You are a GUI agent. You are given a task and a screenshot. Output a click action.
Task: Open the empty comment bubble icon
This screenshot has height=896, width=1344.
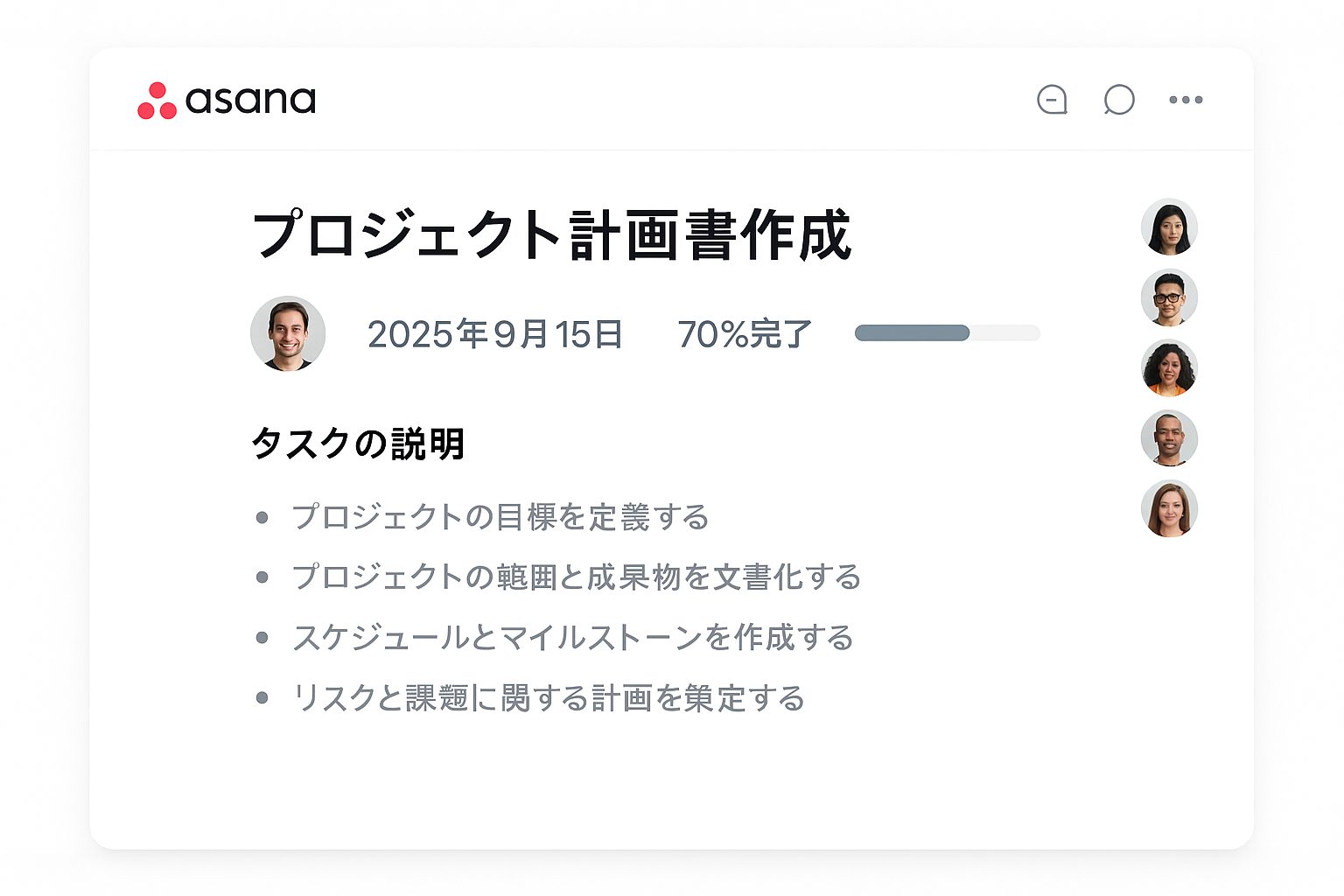(x=1119, y=100)
